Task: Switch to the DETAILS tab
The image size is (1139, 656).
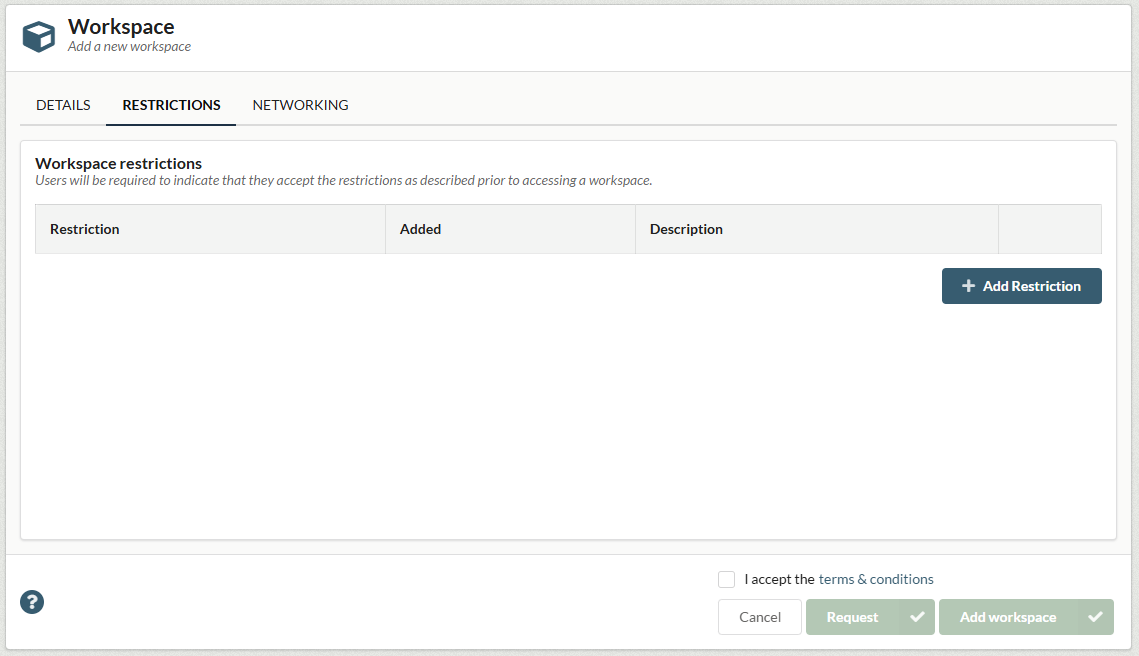Action: [x=63, y=105]
